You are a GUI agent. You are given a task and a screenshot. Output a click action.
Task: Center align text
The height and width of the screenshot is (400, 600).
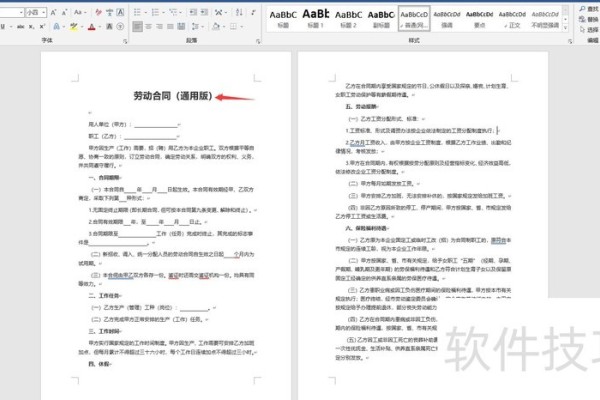(148, 27)
